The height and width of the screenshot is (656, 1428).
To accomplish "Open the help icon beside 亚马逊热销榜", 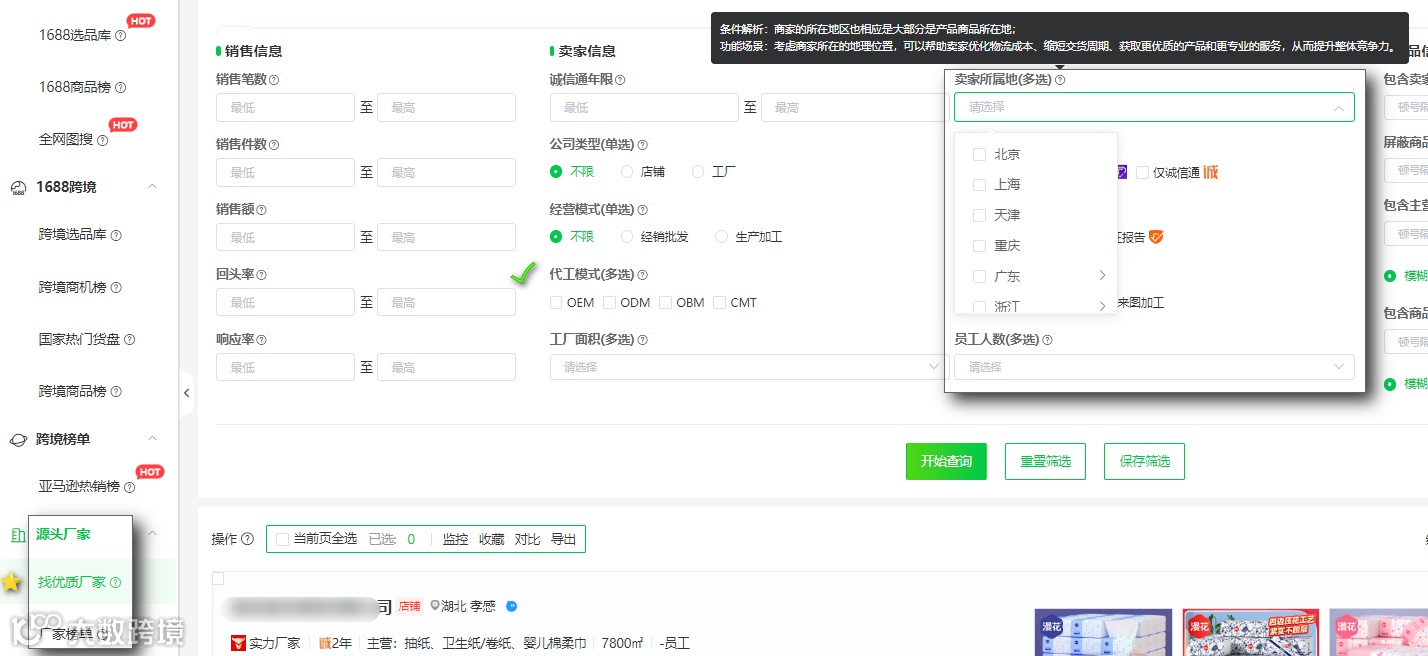I will tap(129, 487).
